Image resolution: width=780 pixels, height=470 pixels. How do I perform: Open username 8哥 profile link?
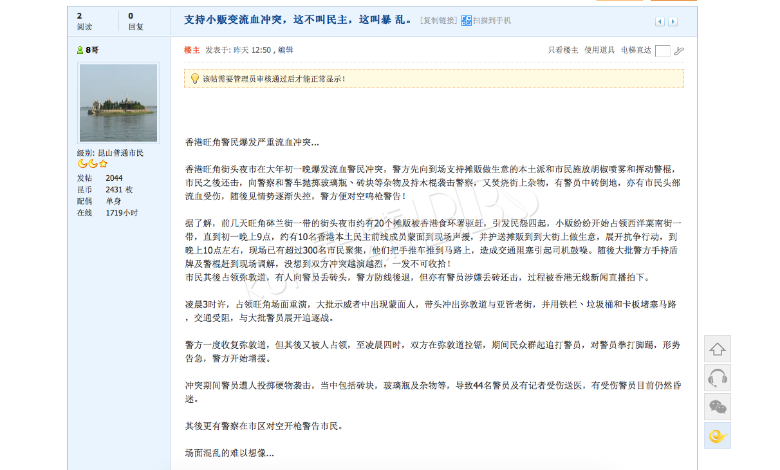[92, 49]
